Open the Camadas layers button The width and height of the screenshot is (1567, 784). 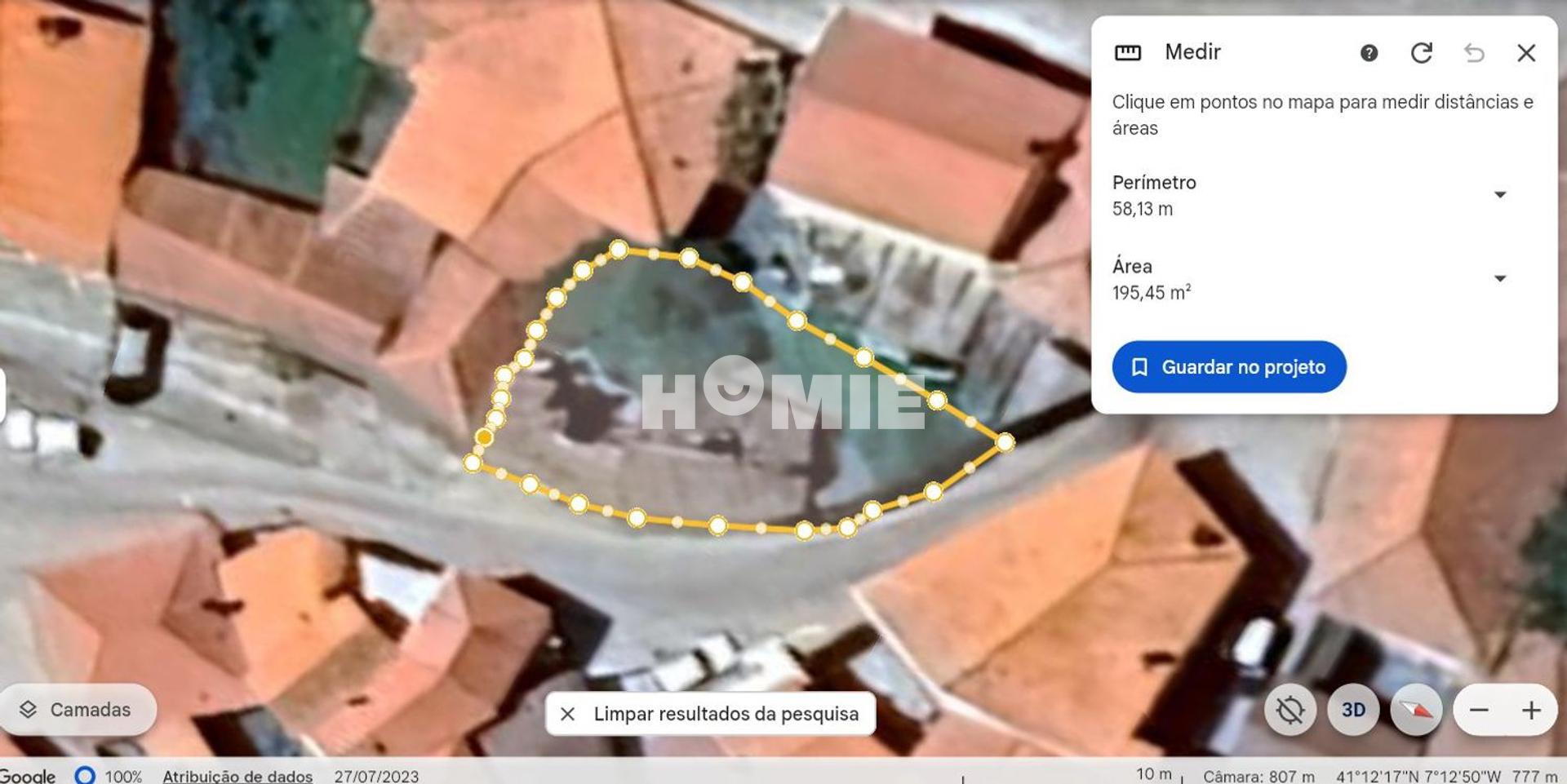tap(78, 710)
